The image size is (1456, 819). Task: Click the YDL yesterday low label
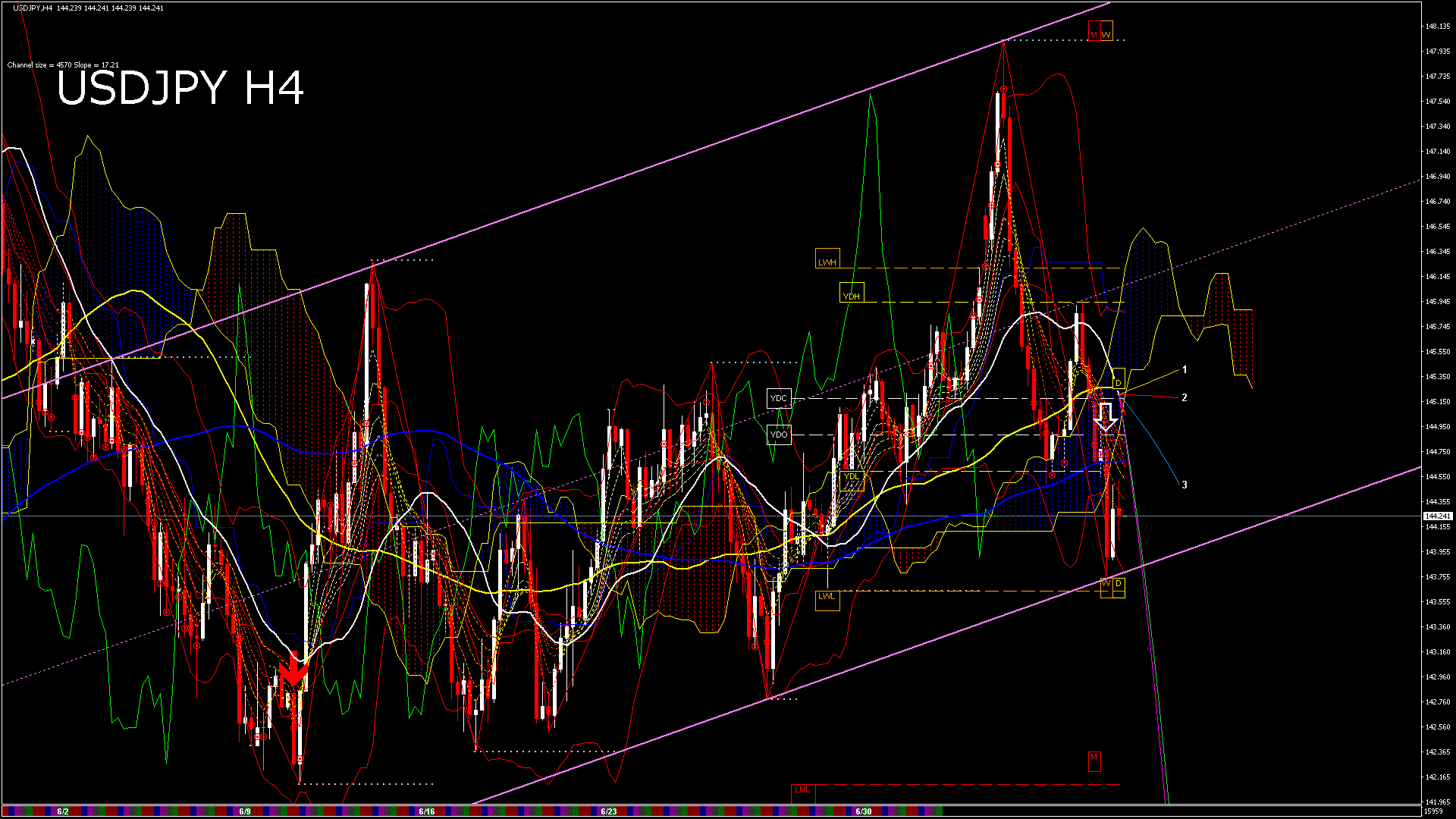tap(851, 477)
